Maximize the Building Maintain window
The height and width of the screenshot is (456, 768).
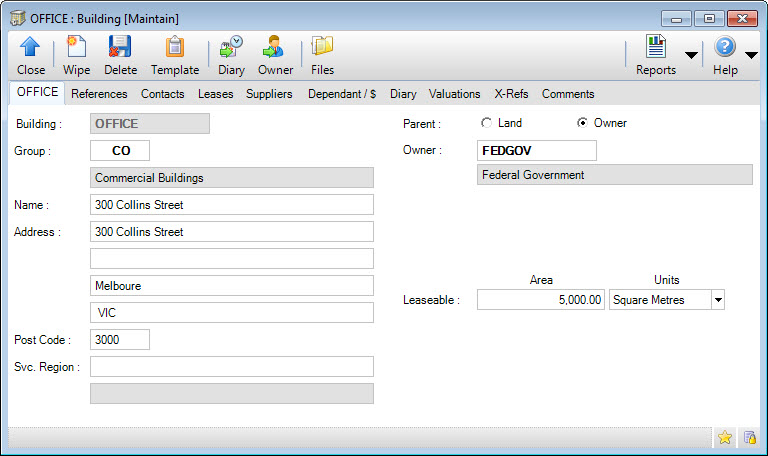[x=709, y=19]
